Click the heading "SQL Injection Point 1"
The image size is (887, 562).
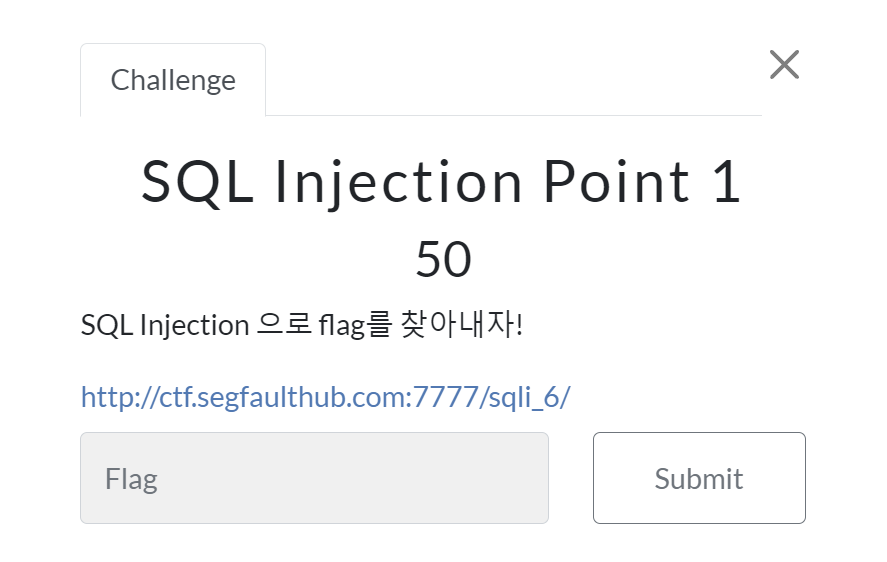441,182
